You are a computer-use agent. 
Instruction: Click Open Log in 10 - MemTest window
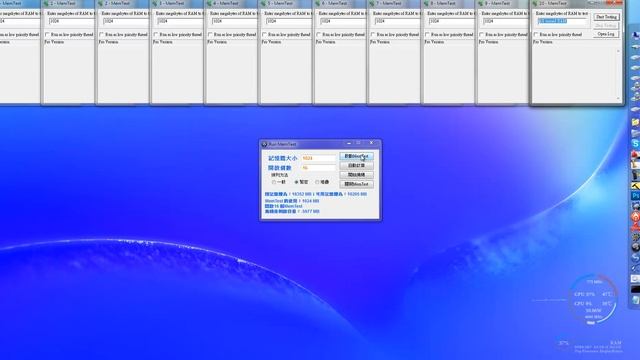606,34
